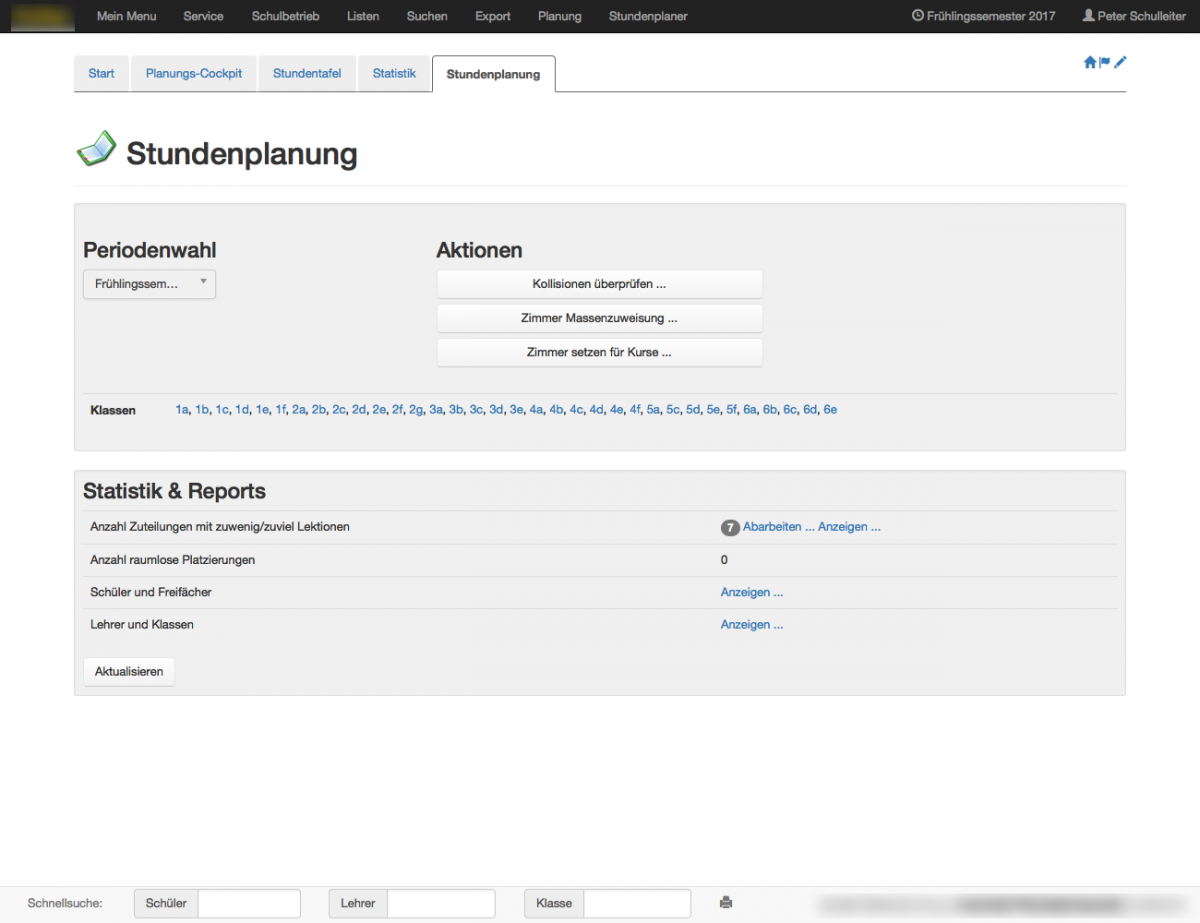The image size is (1200, 923).
Task: Open the Frühlingssemester 2017 clock indicator
Action: pyautogui.click(x=983, y=16)
